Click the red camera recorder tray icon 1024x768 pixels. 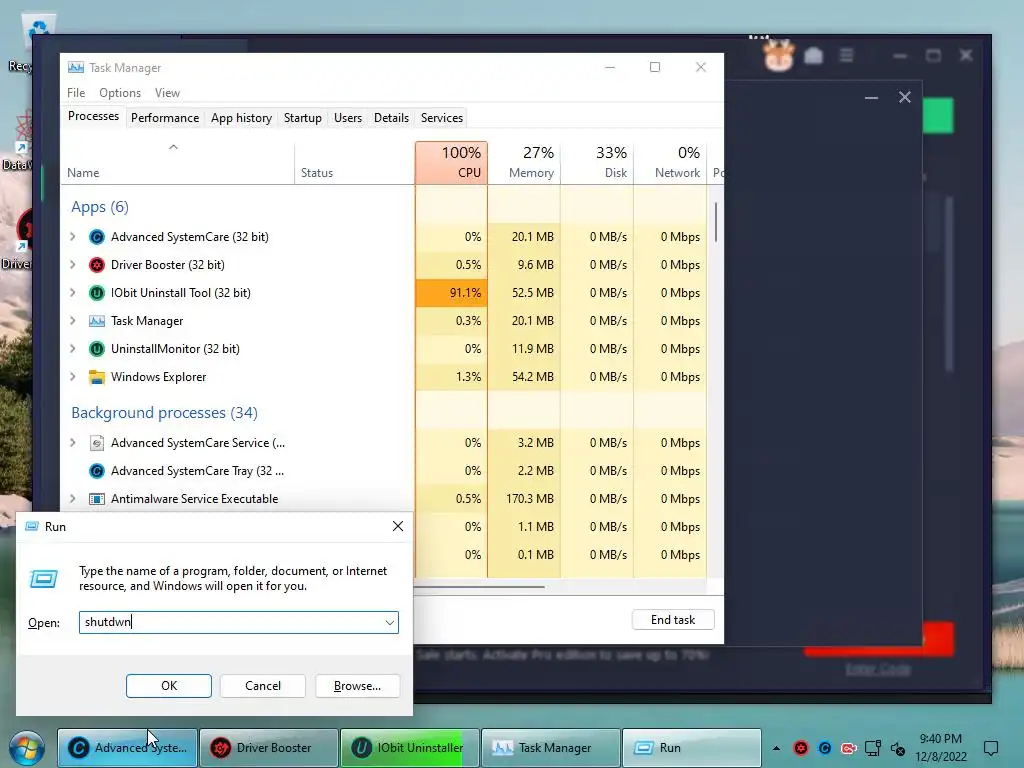point(848,748)
